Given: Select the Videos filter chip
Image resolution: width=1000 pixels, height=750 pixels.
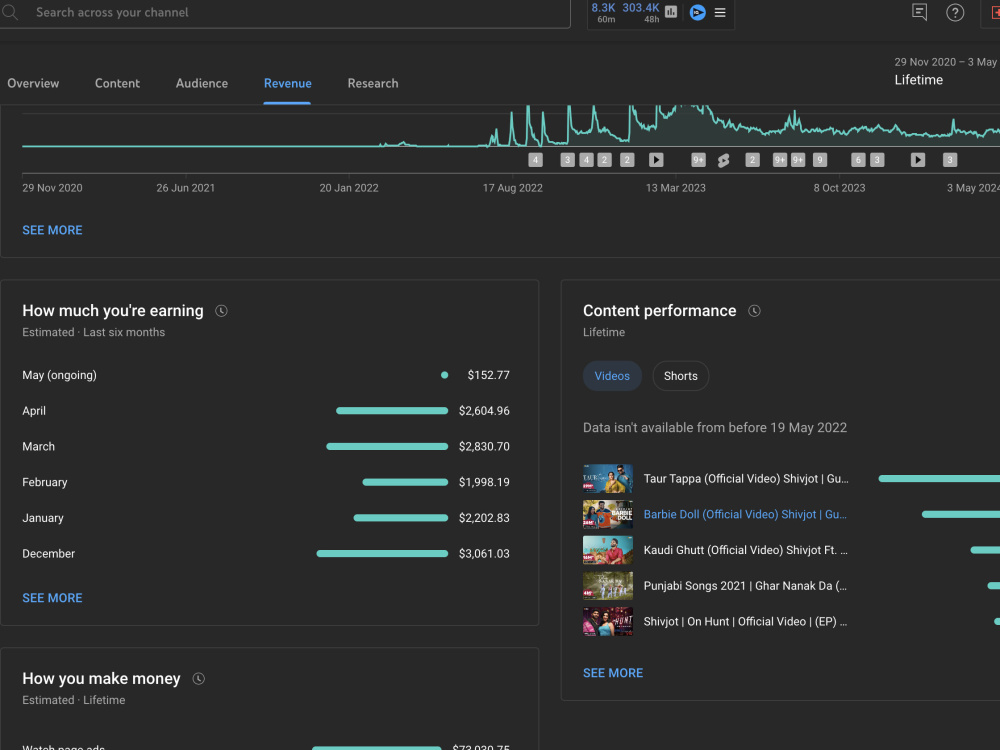Looking at the screenshot, I should (612, 376).
